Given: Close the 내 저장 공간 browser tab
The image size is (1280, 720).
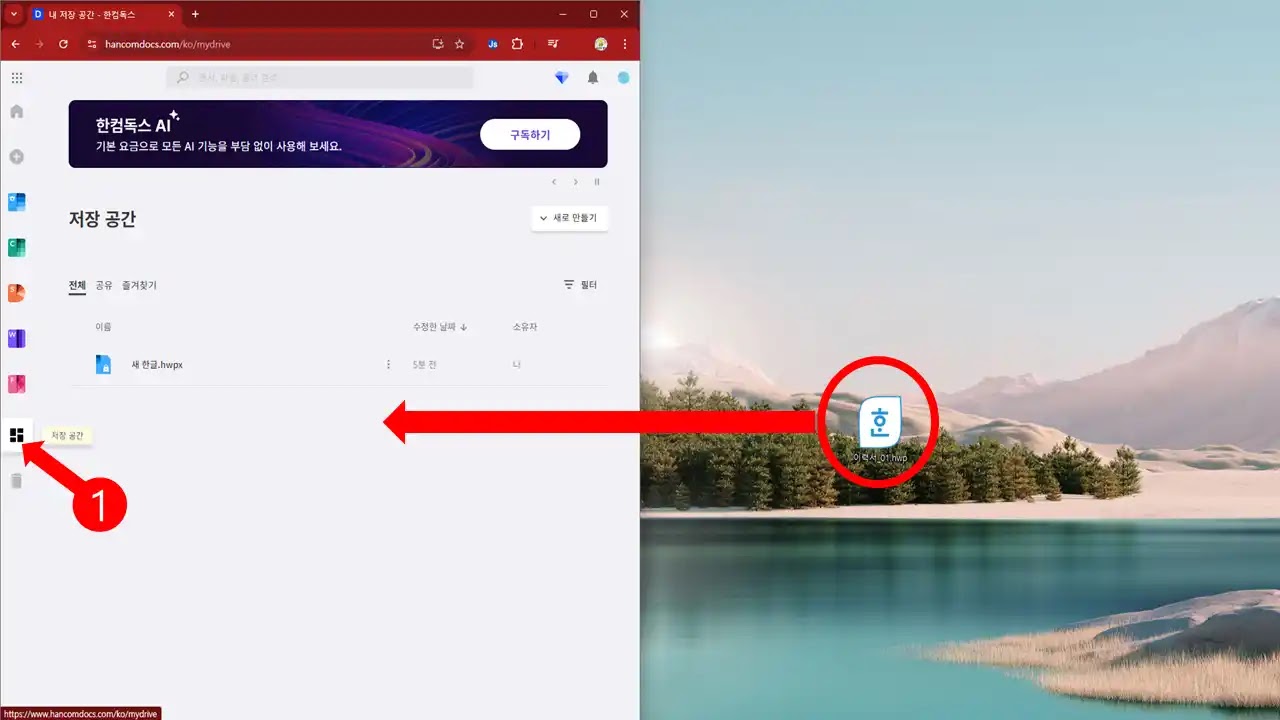Looking at the screenshot, I should pos(169,14).
